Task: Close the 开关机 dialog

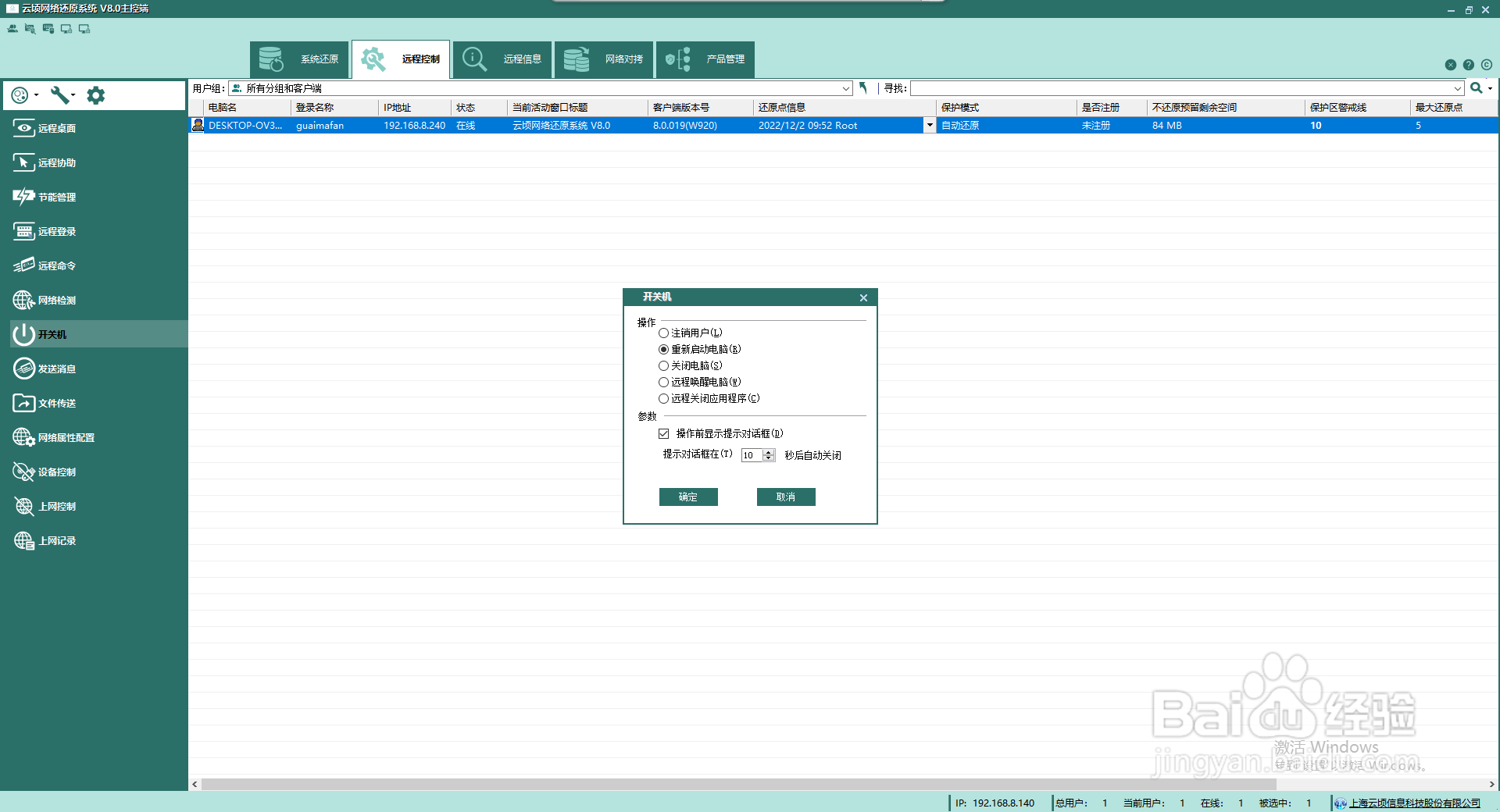Action: [863, 297]
